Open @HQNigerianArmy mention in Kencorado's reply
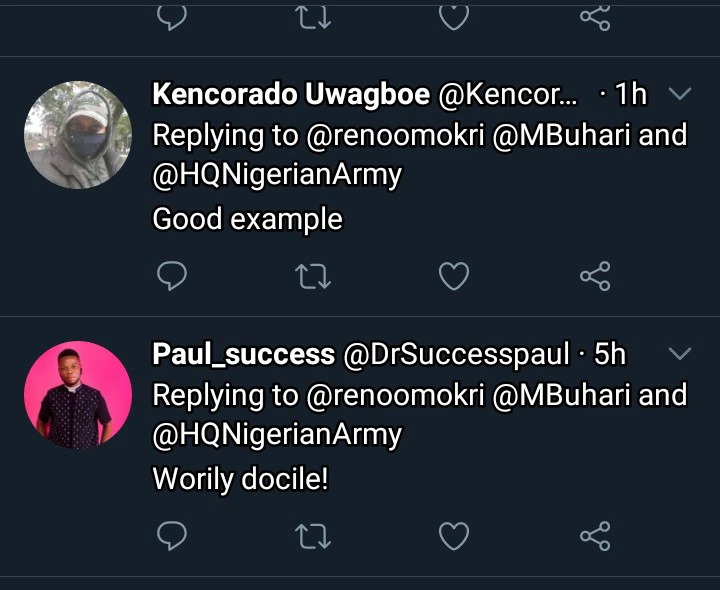The image size is (720, 590). pyautogui.click(x=277, y=175)
